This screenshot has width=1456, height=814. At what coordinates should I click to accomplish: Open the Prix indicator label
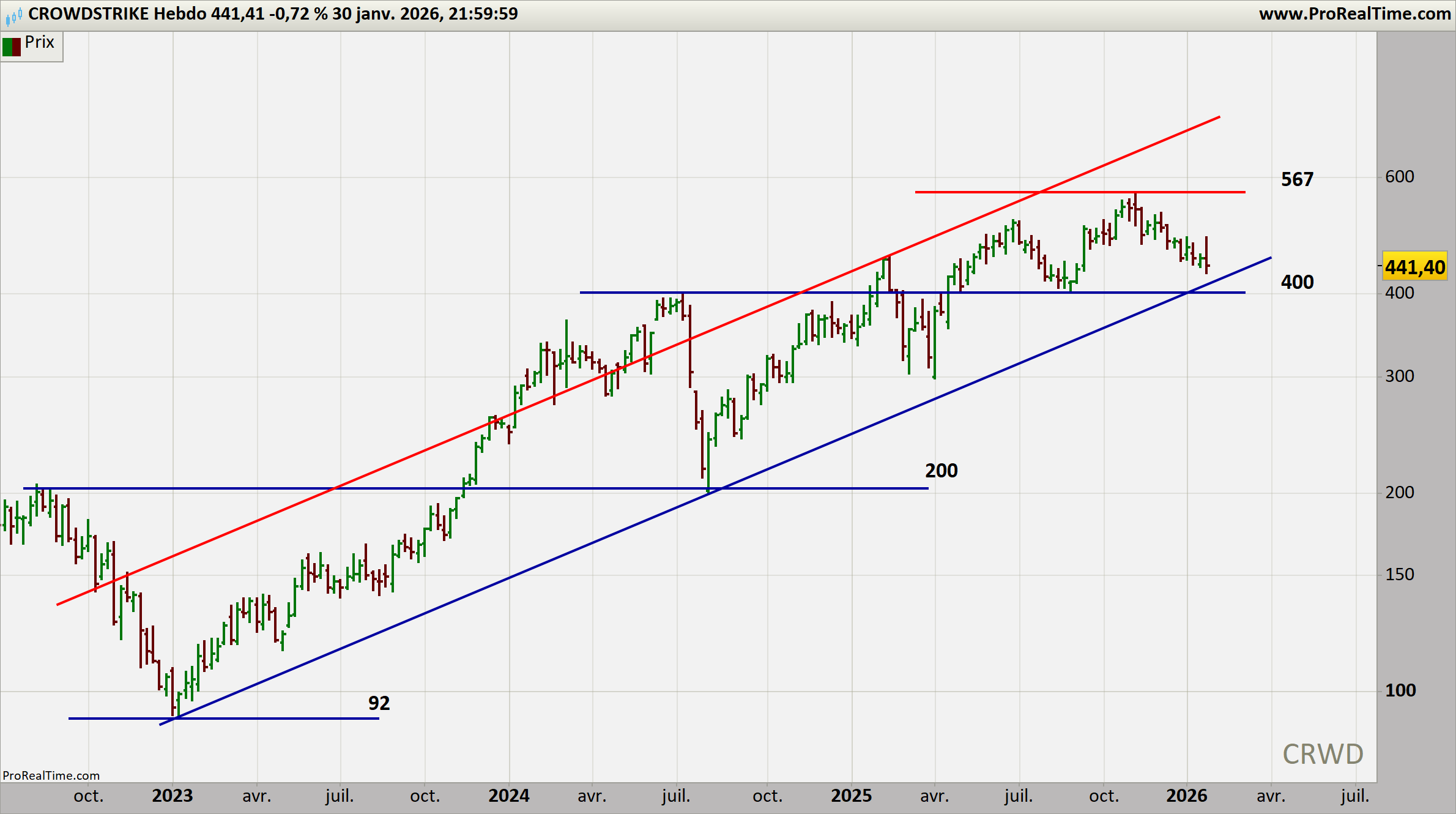[x=40, y=42]
